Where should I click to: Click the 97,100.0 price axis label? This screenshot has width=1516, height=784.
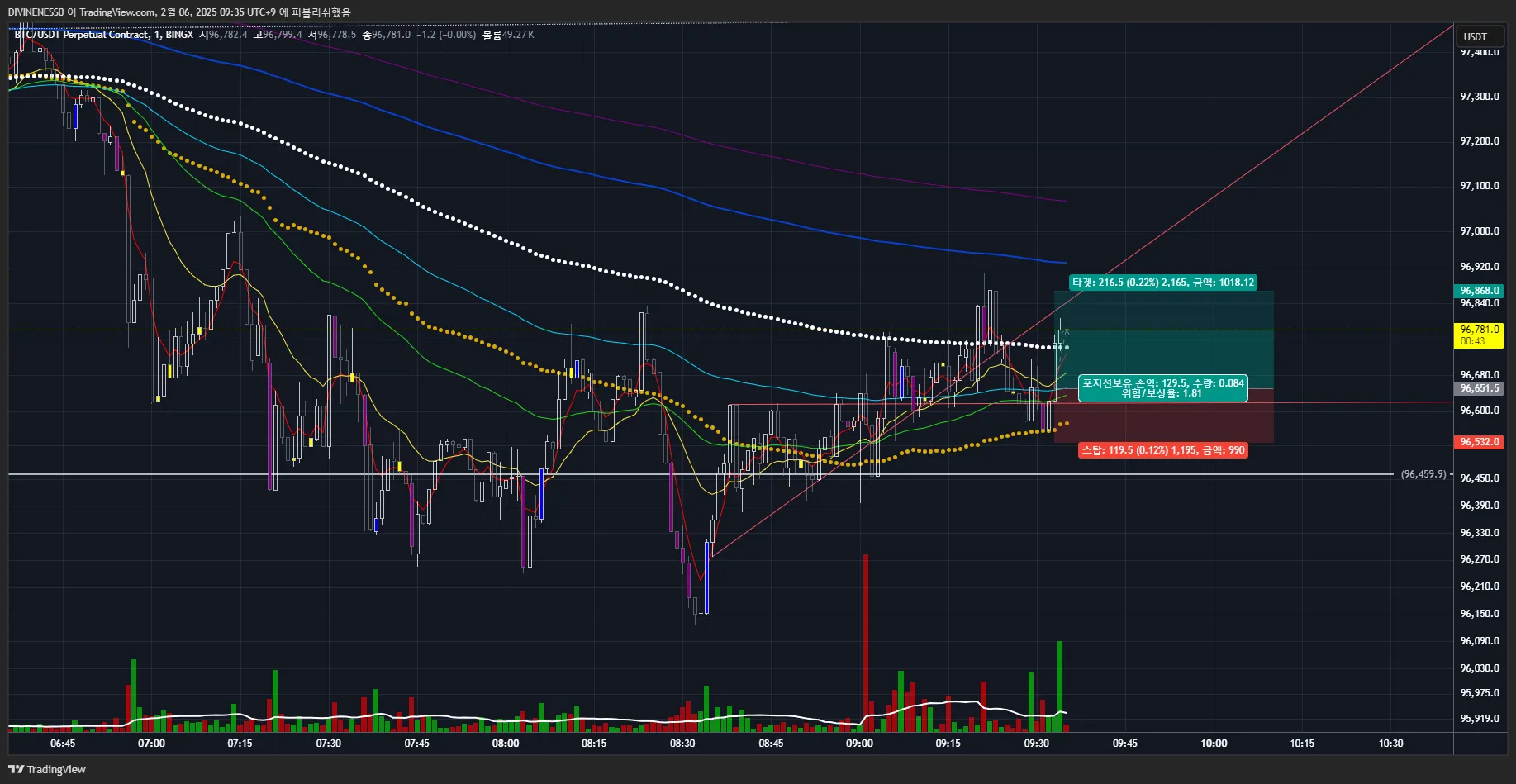(1480, 186)
